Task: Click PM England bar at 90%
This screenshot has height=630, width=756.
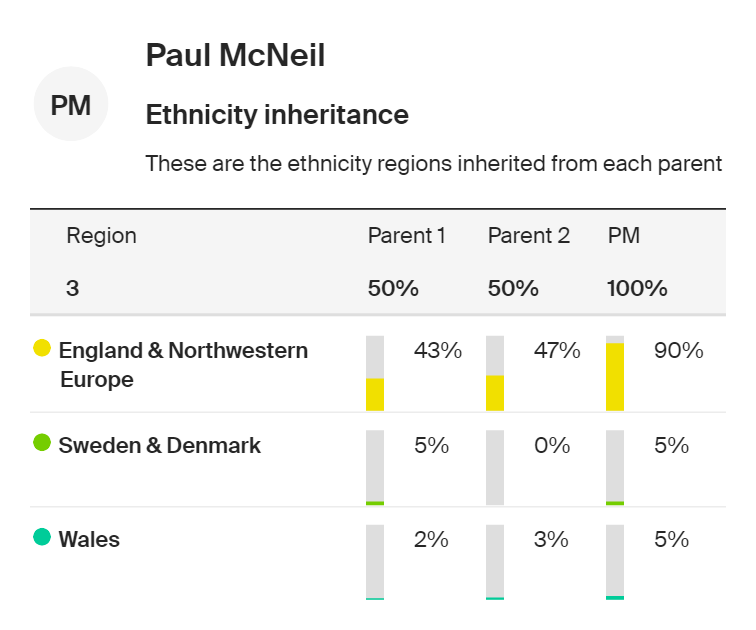Action: click(615, 373)
